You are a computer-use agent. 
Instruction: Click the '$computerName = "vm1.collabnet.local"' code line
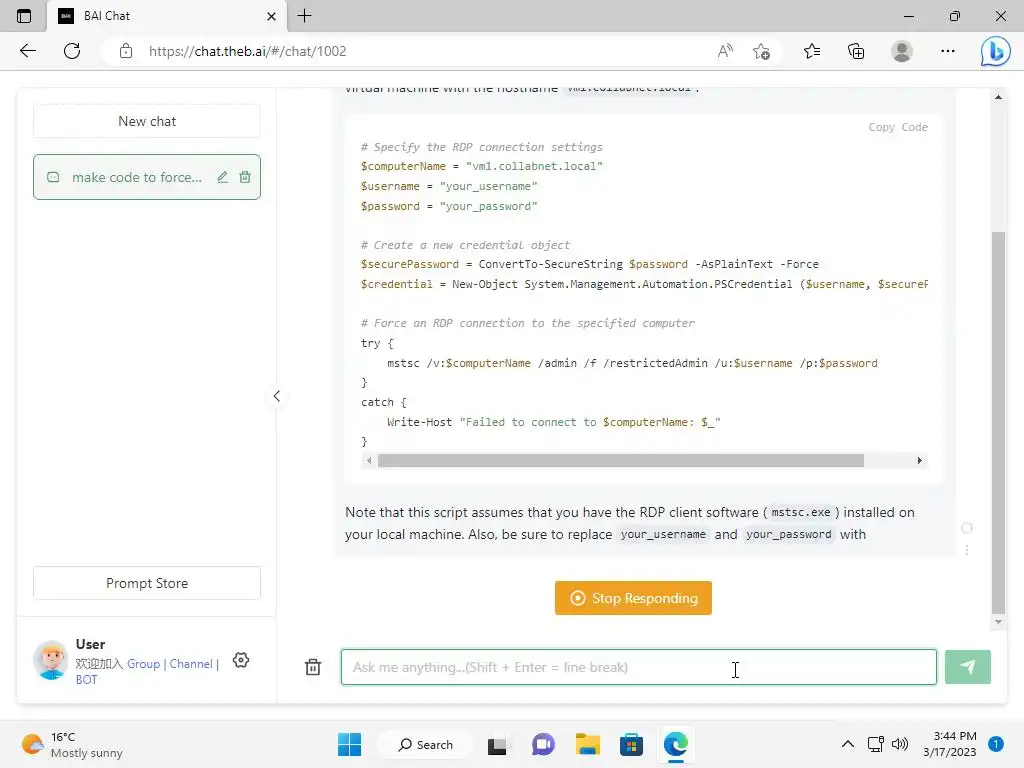481,166
